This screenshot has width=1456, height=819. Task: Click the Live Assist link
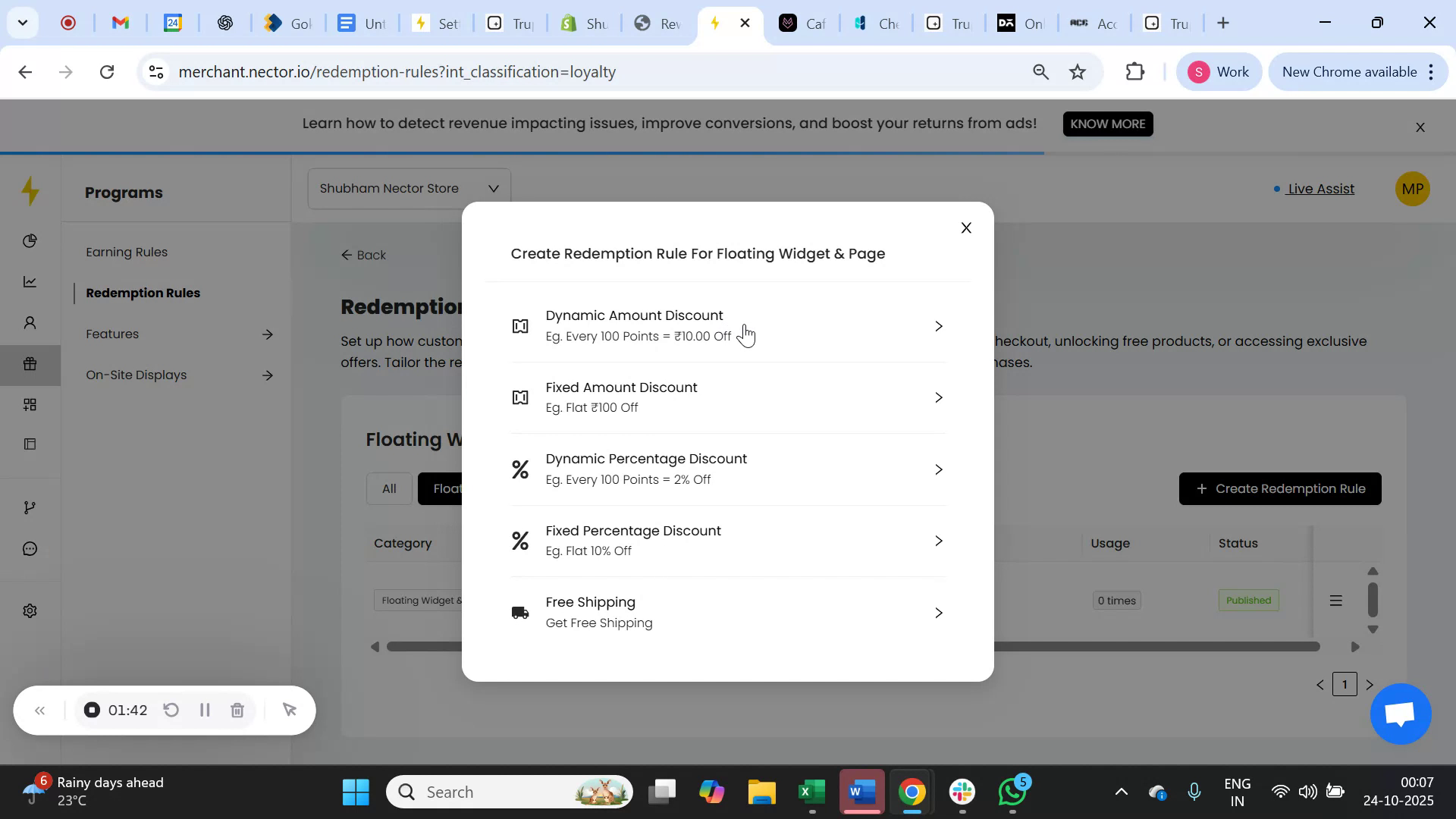[1321, 189]
